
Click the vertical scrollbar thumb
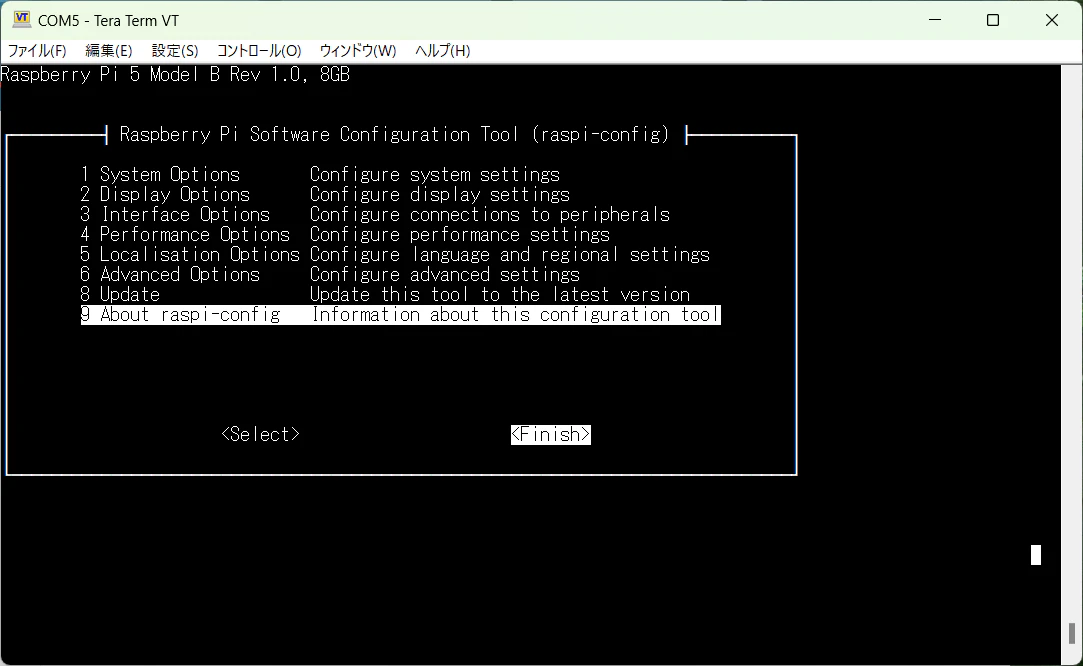point(1071,633)
